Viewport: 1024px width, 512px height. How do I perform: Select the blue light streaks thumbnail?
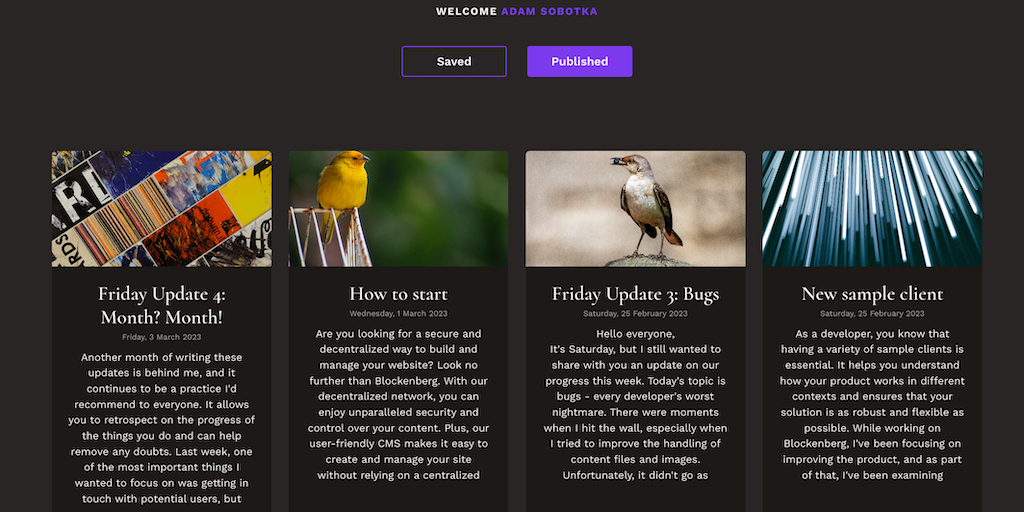tap(872, 209)
